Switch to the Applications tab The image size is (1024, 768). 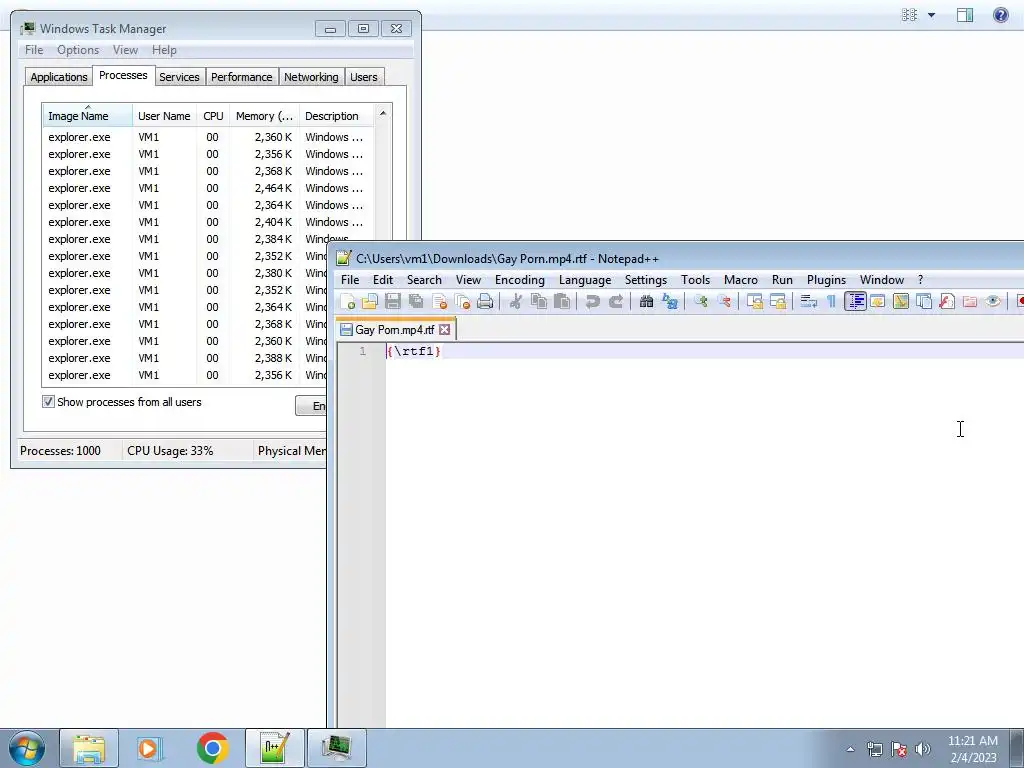point(59,77)
